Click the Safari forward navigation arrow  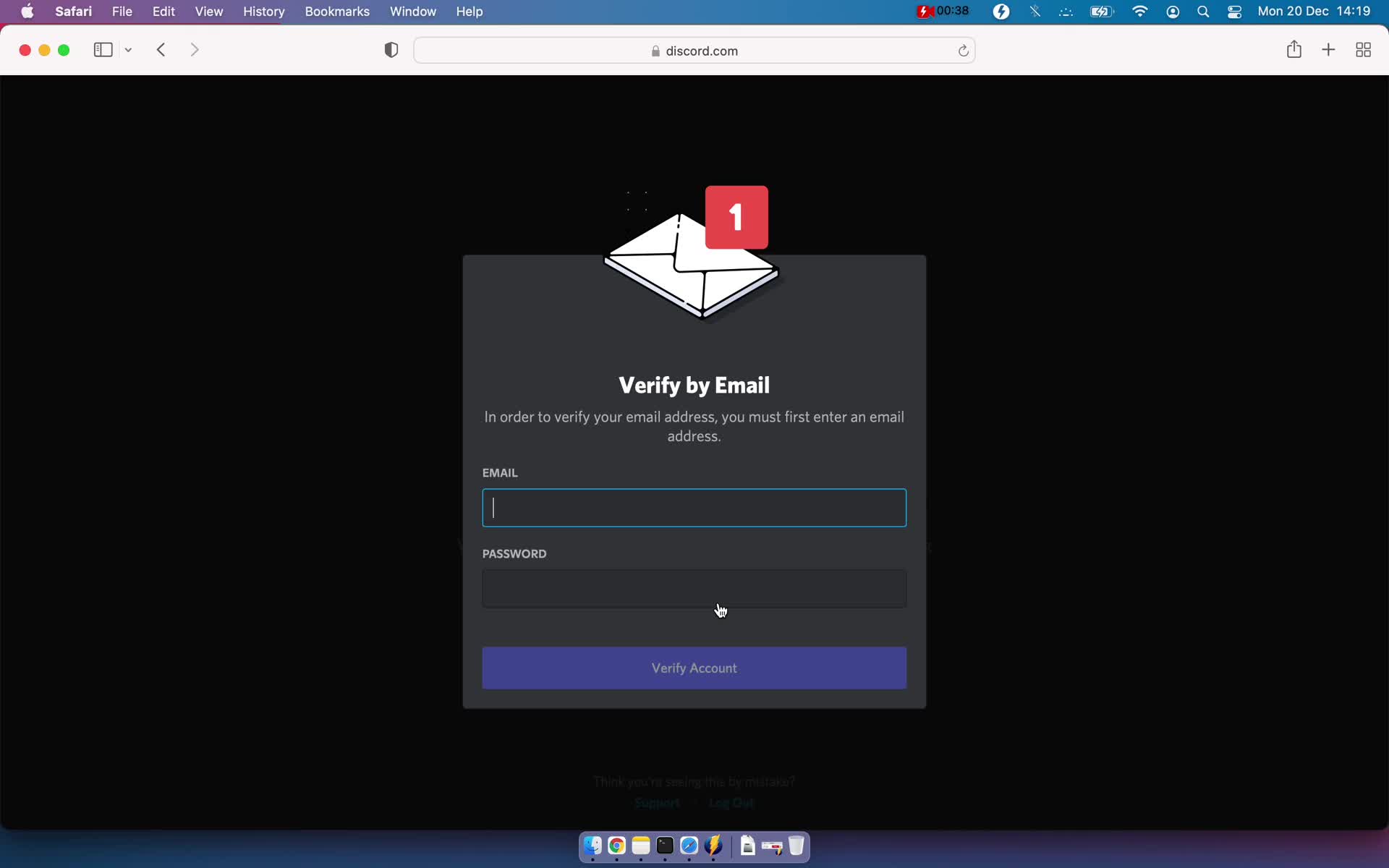tap(195, 50)
